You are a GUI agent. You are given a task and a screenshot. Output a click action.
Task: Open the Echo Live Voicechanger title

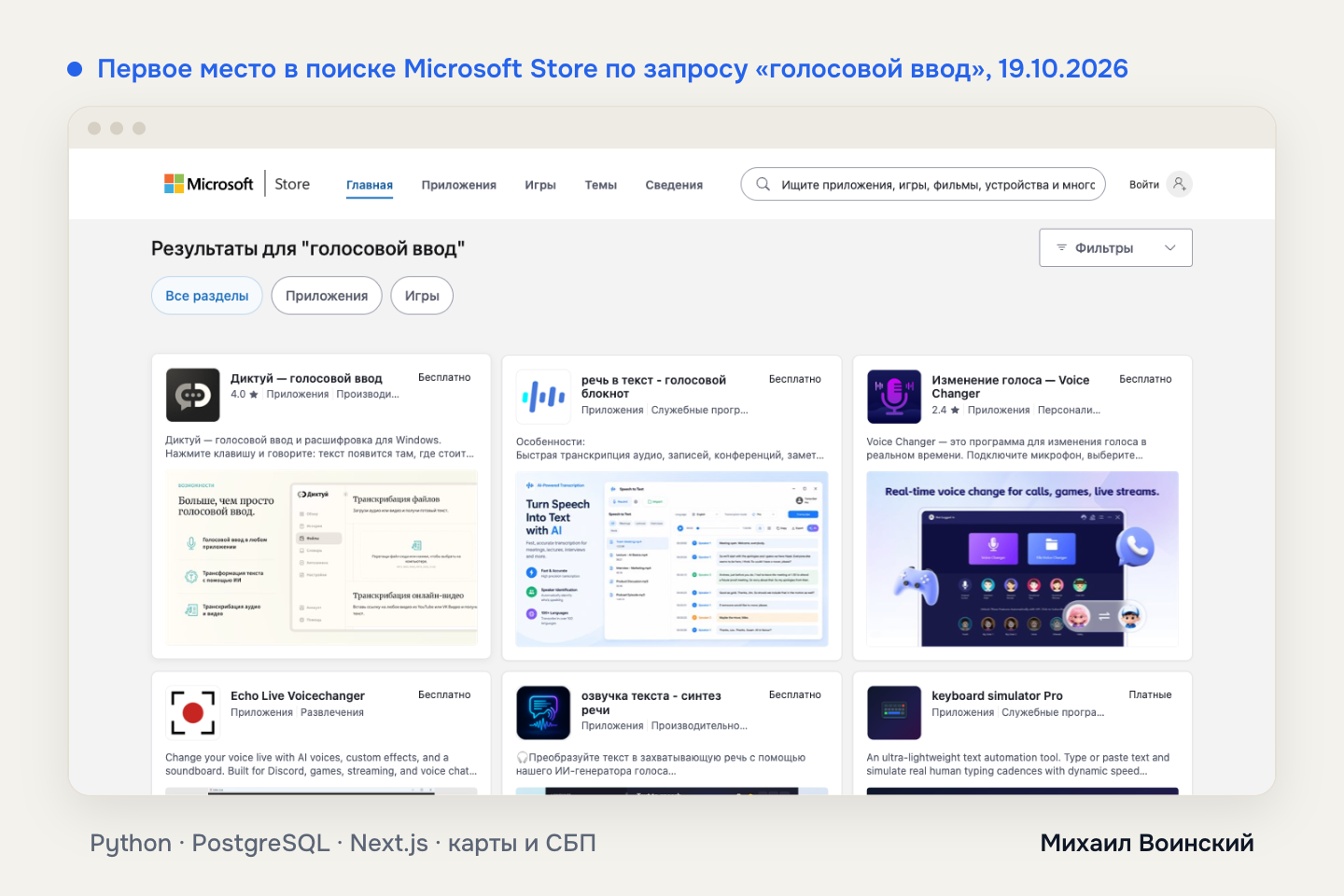coord(298,695)
